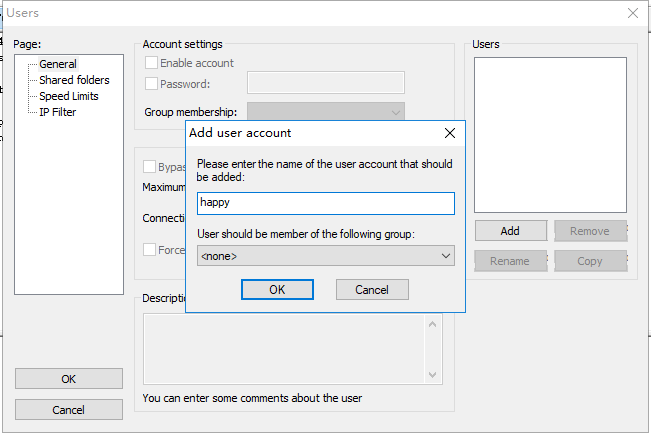The width and height of the screenshot is (651, 435).
Task: Select Shared folders page
Action: coord(74,80)
